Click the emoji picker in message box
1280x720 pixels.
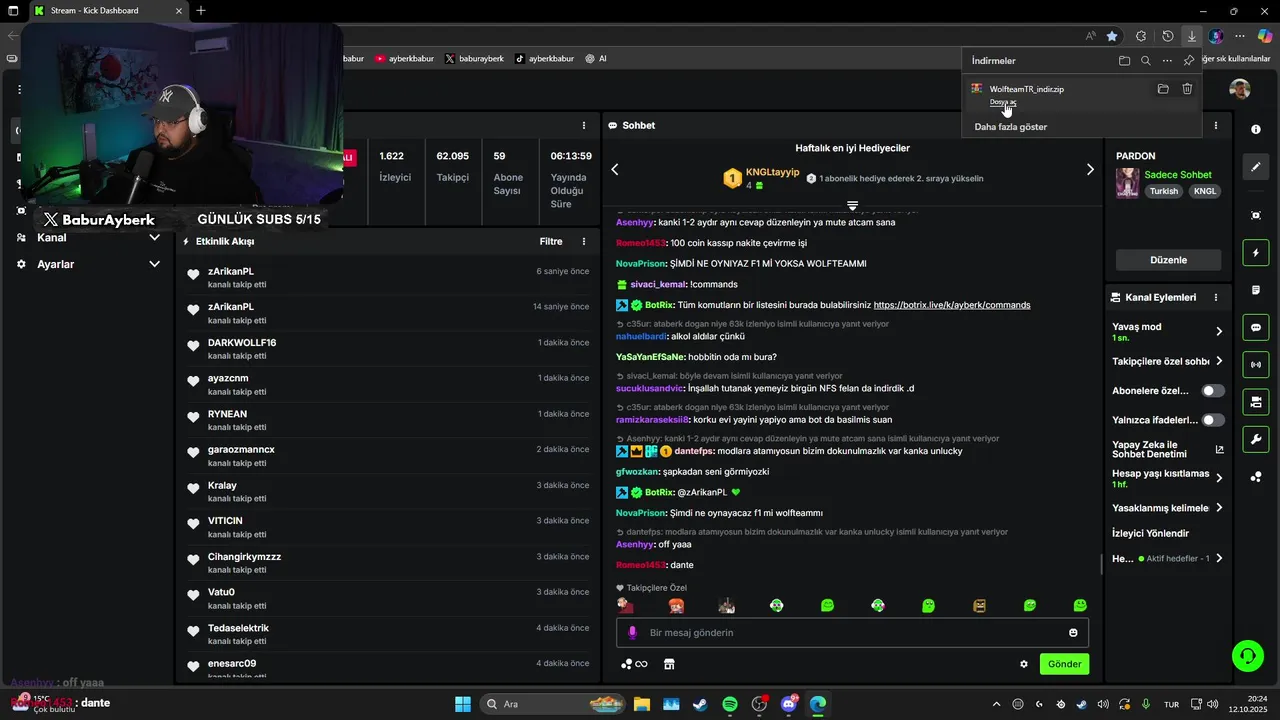click(x=1073, y=633)
